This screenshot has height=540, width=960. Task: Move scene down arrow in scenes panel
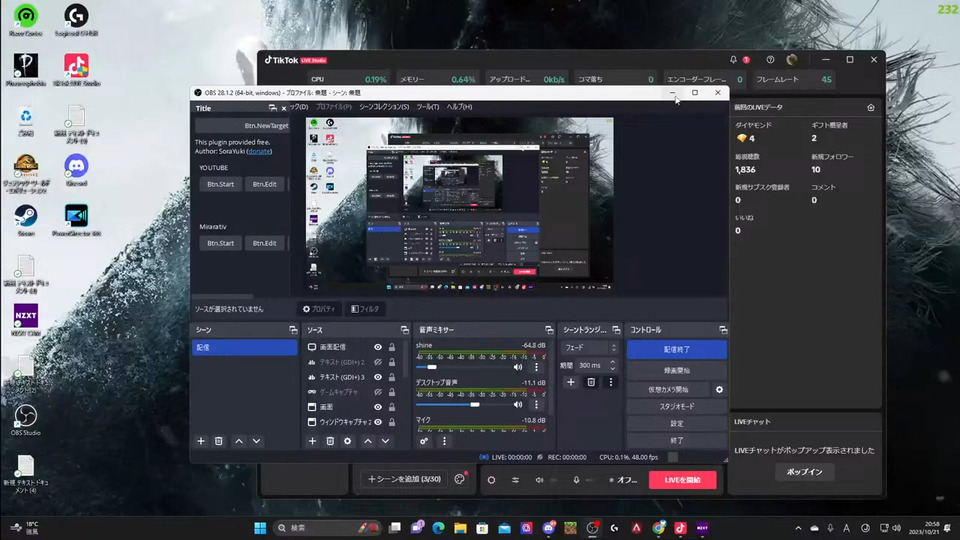pyautogui.click(x=257, y=441)
